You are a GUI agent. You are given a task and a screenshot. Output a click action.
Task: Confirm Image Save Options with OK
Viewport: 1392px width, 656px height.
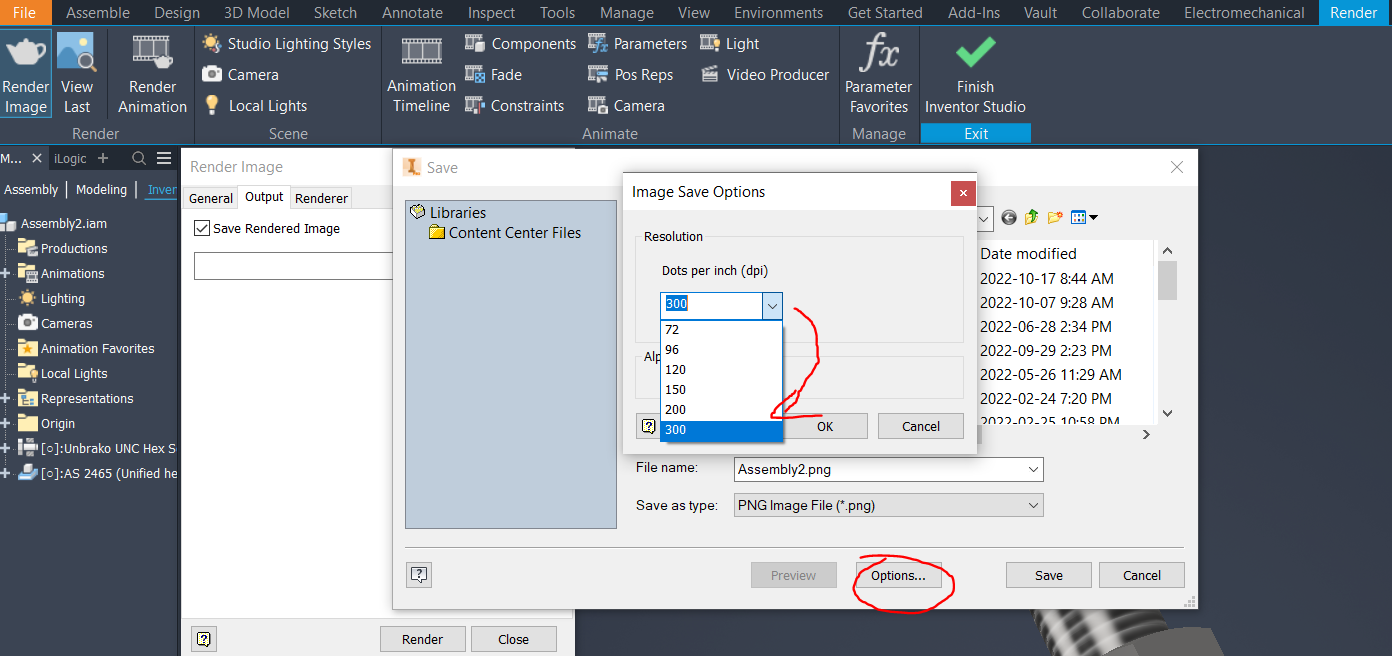coord(825,426)
